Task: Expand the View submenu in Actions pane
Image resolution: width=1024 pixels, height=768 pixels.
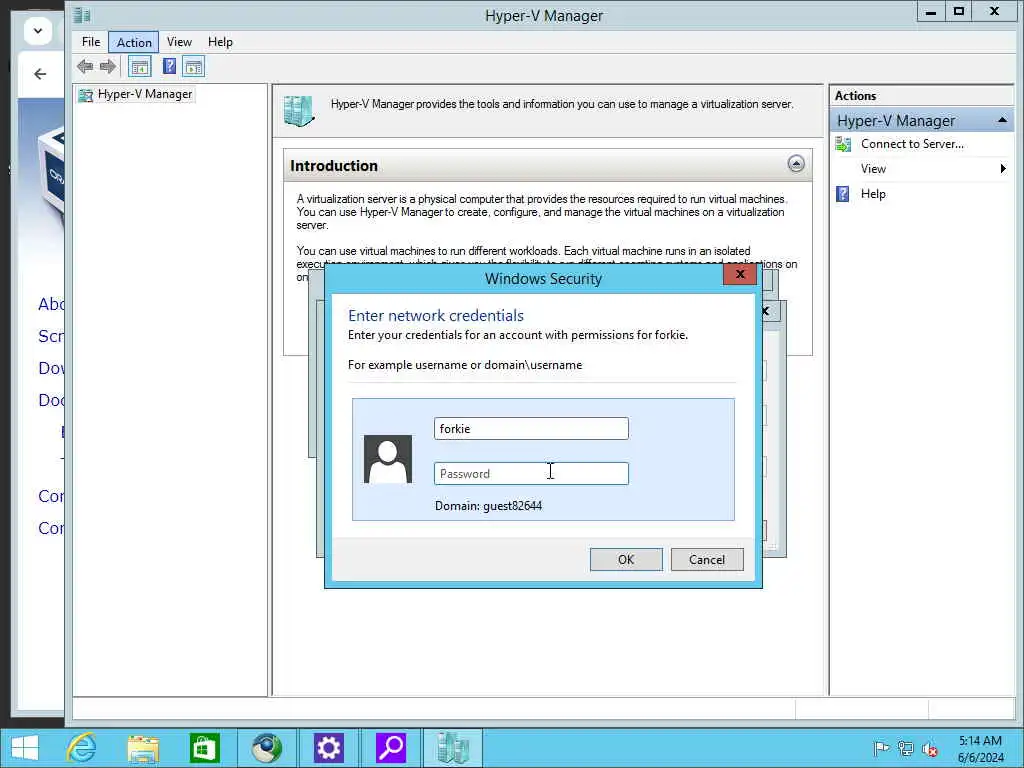Action: point(1002,168)
